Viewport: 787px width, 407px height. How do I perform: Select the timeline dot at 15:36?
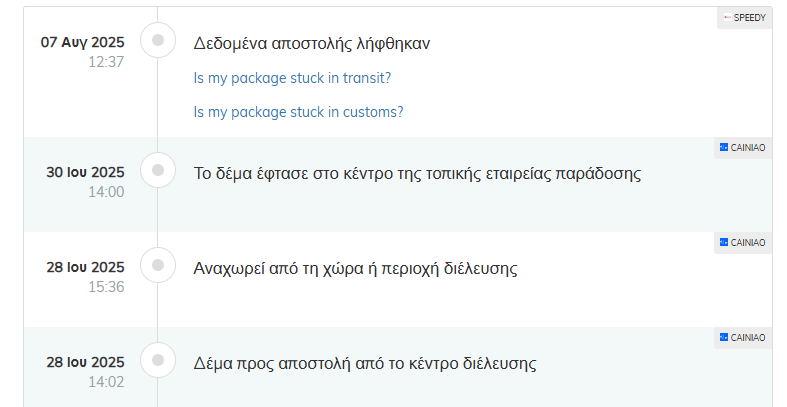pos(158,265)
